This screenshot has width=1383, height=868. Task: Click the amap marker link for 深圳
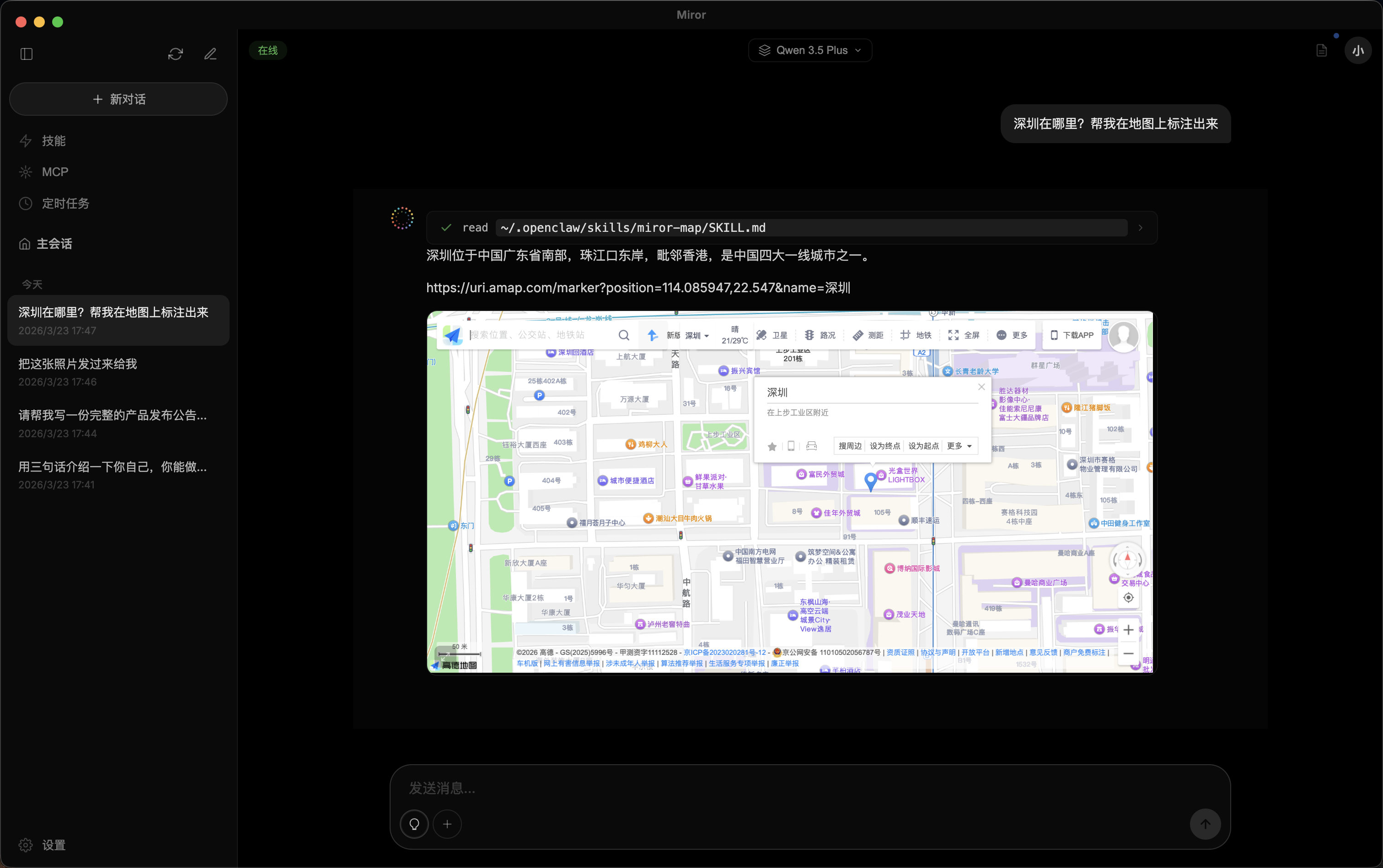tap(638, 288)
